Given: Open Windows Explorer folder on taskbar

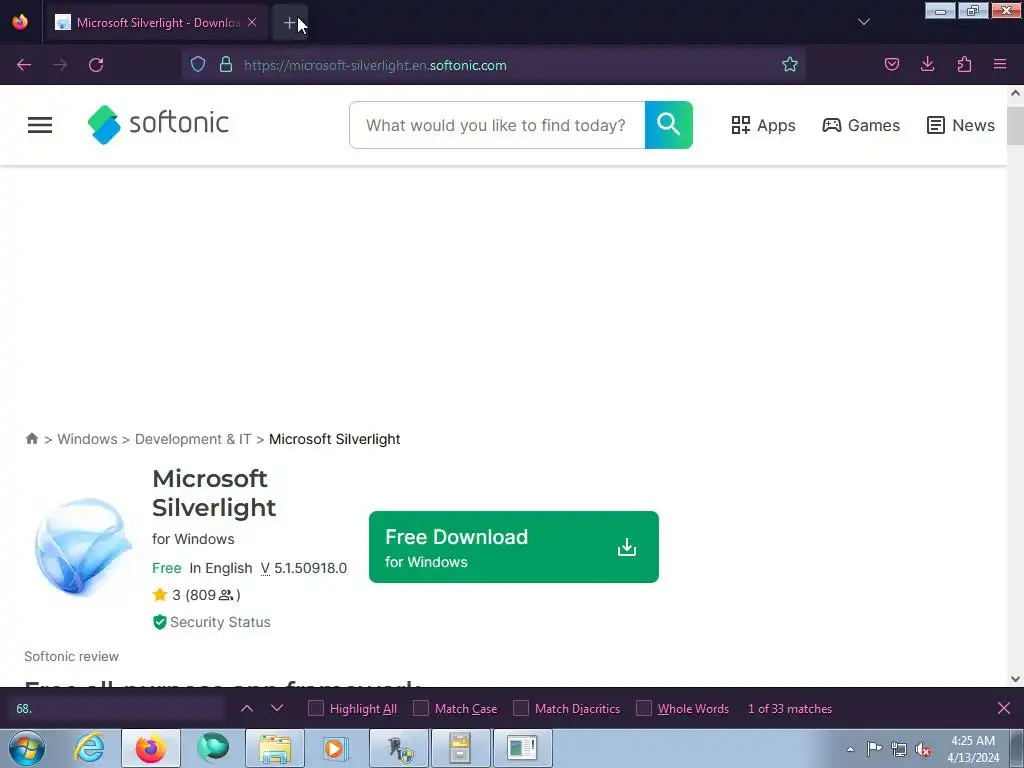Looking at the screenshot, I should [x=275, y=748].
